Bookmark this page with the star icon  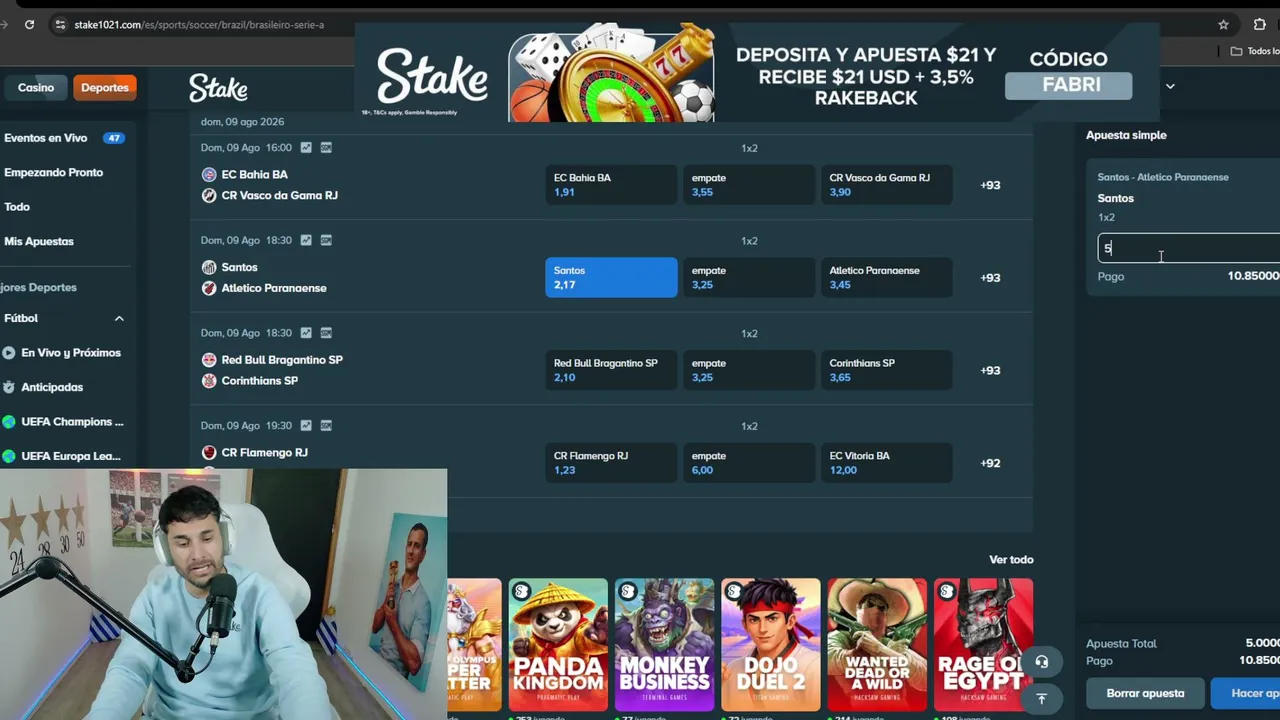1223,24
